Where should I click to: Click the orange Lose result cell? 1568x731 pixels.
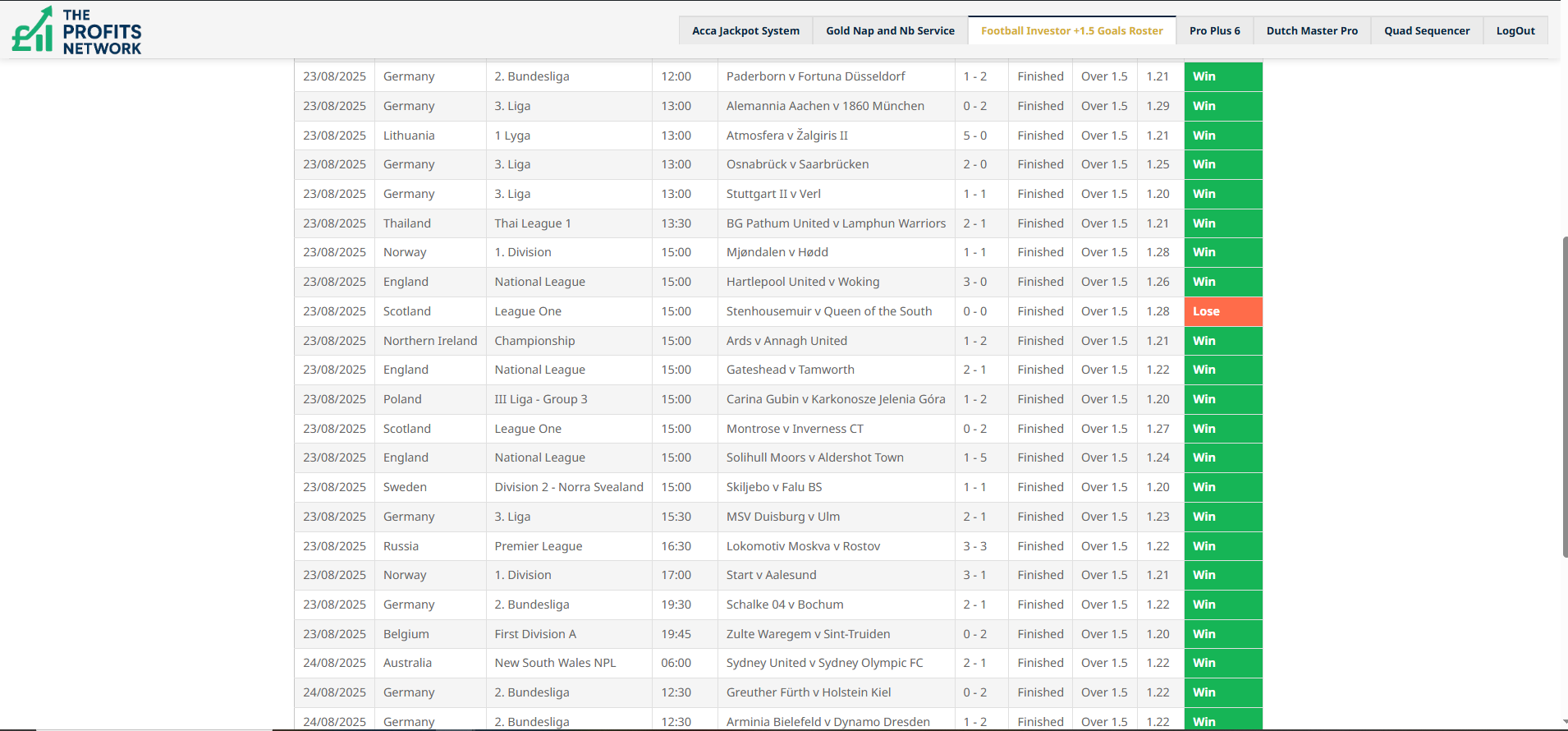coord(1222,312)
